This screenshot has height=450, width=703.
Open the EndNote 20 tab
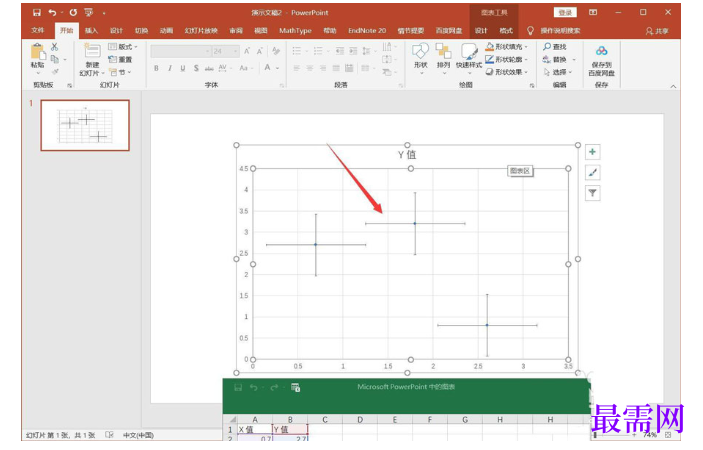pyautogui.click(x=367, y=30)
